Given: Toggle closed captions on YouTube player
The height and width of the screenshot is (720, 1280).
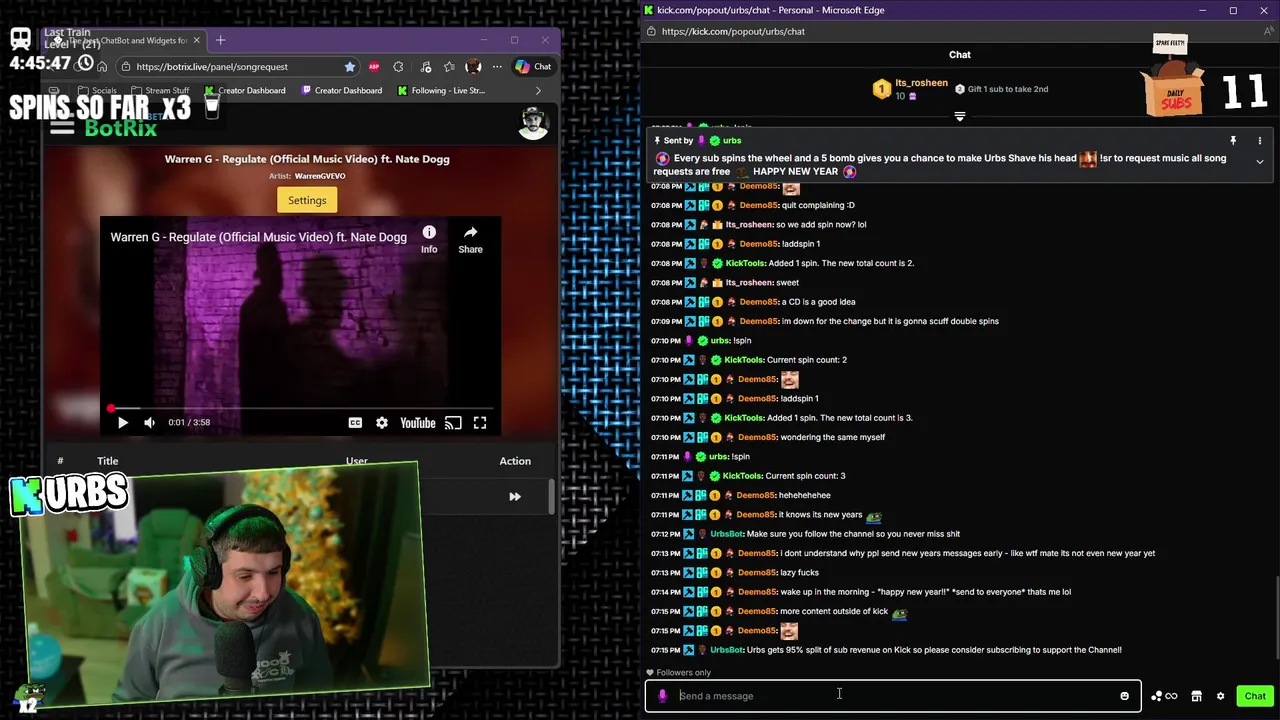Looking at the screenshot, I should click(355, 423).
